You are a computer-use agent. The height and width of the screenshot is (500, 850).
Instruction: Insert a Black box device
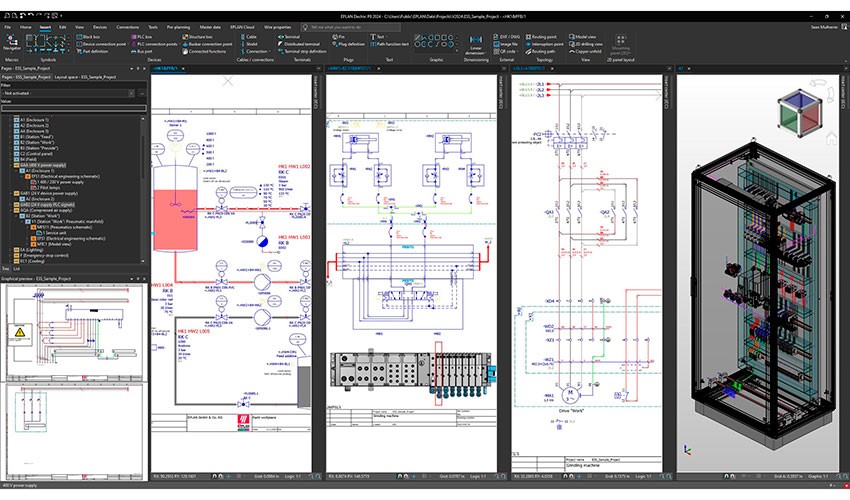(x=88, y=37)
